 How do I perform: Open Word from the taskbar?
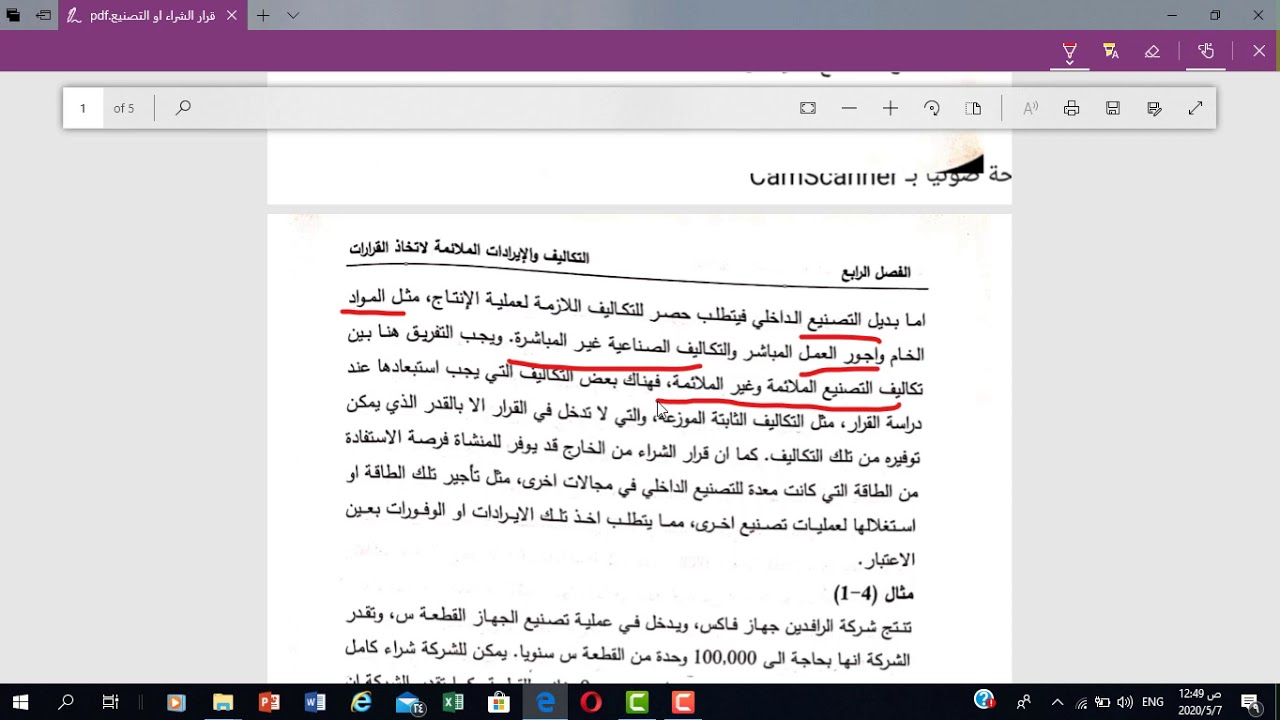click(315, 702)
